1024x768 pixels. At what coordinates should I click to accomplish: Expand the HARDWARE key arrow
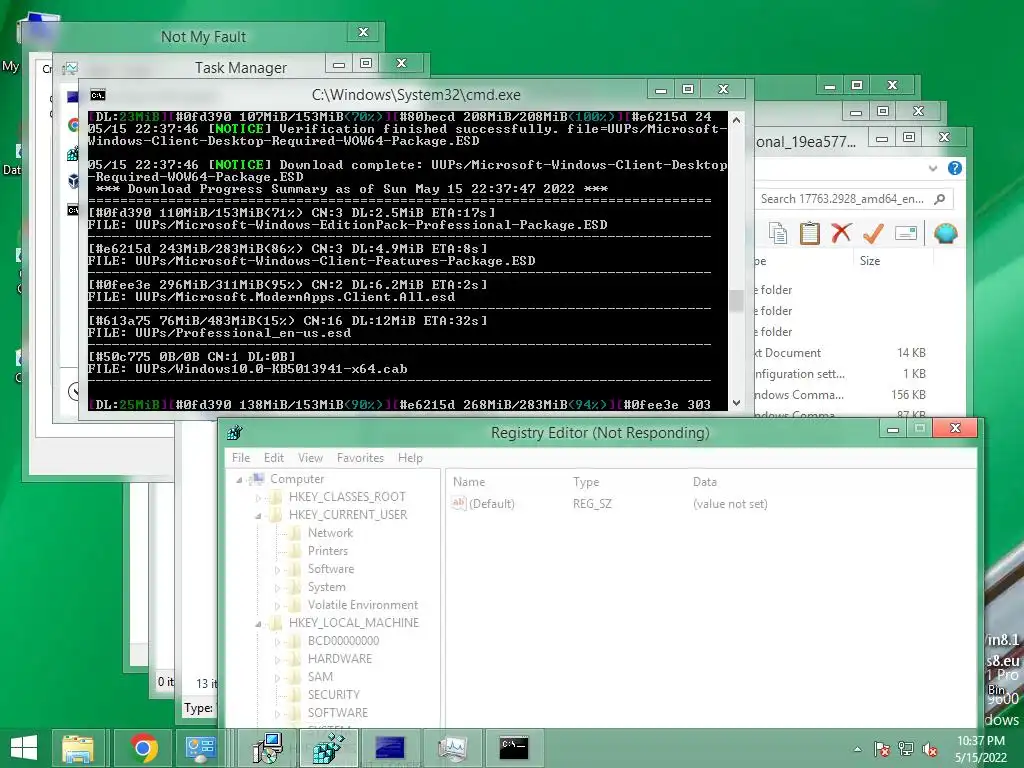coord(277,660)
